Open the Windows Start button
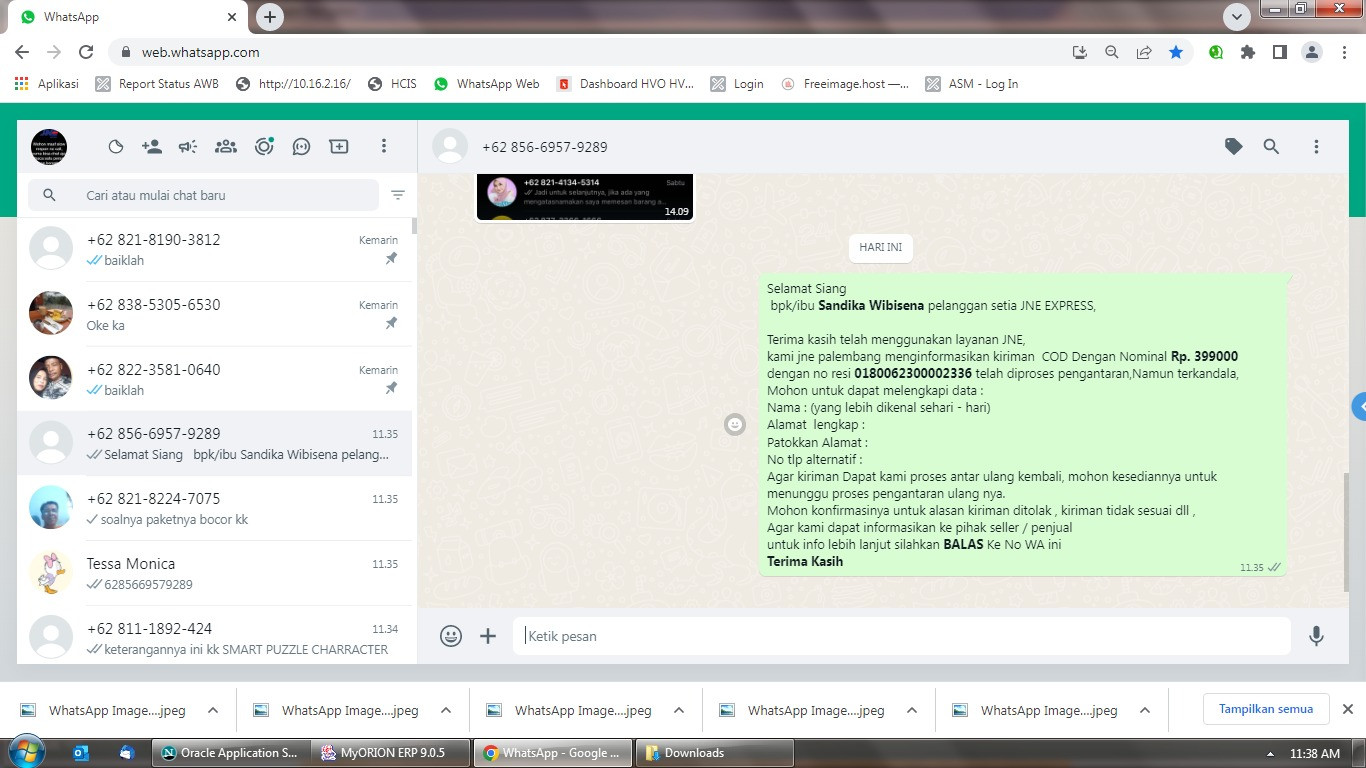The height and width of the screenshot is (768, 1366). [x=25, y=752]
